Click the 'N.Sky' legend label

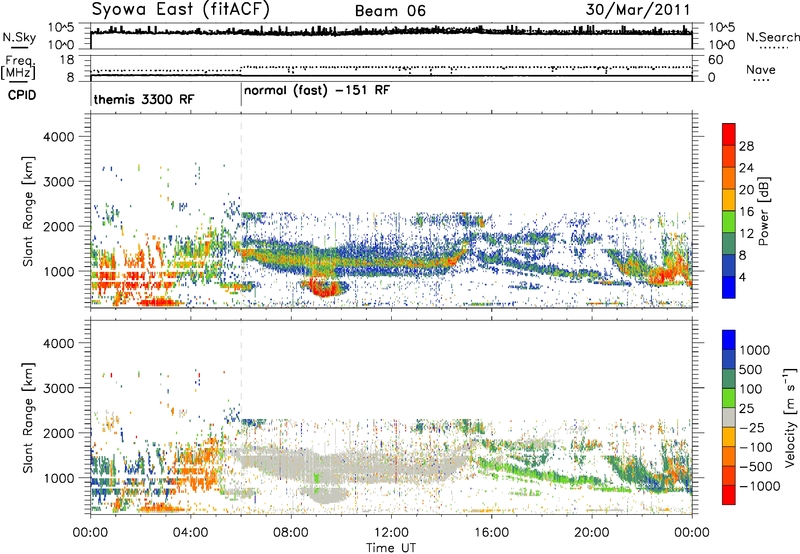(x=19, y=37)
